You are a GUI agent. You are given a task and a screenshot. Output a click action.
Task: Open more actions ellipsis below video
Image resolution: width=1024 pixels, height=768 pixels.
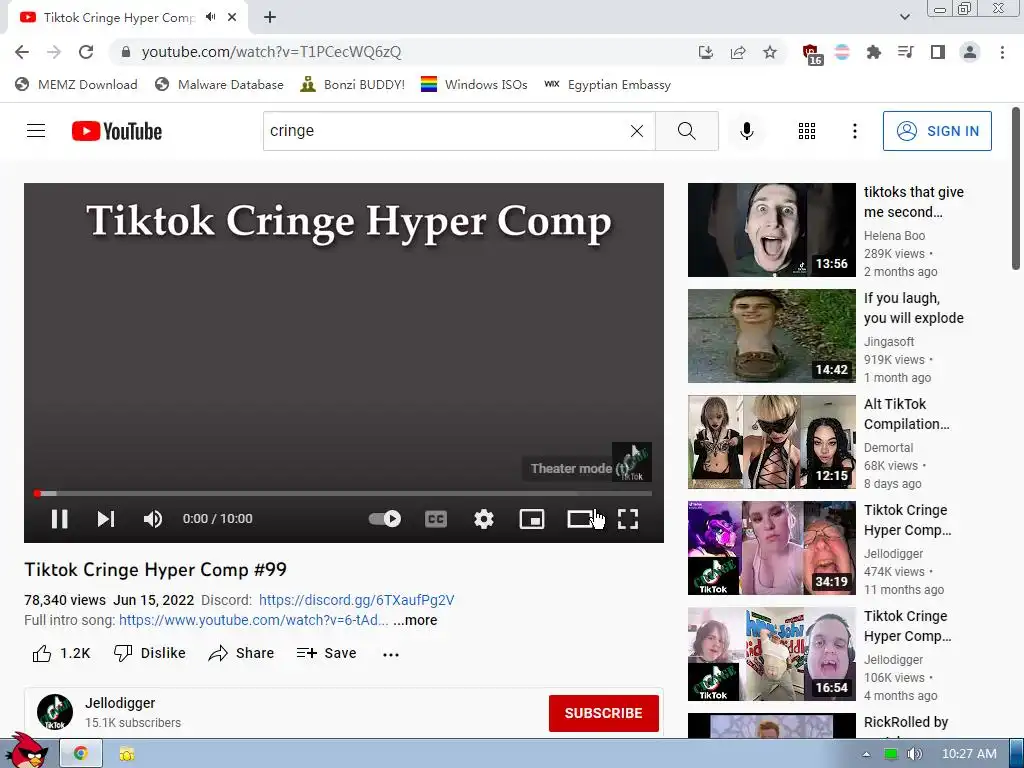(391, 654)
